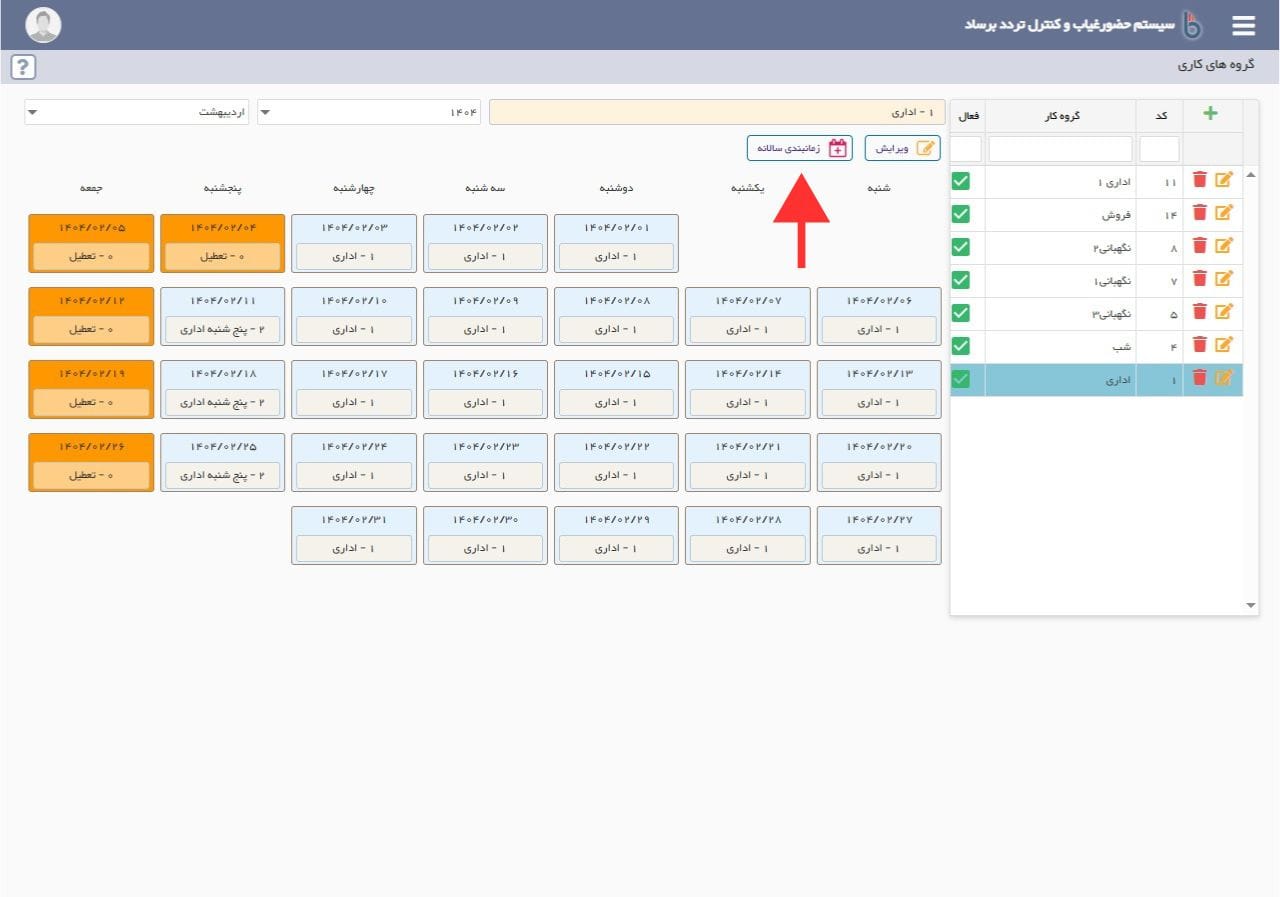Delete the شب work group
This screenshot has height=897, width=1280.
click(1200, 345)
